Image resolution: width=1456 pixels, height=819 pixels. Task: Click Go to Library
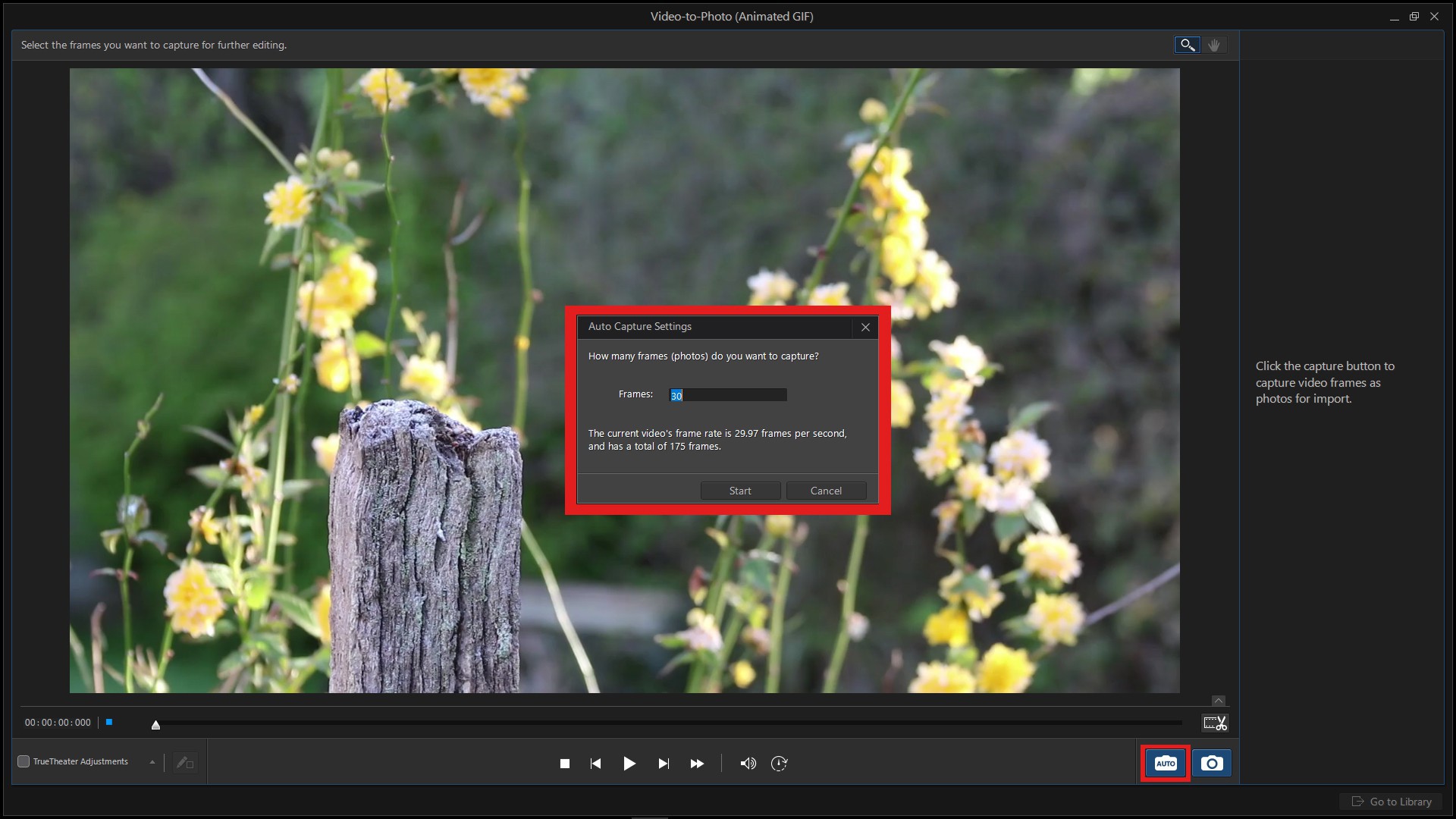(x=1392, y=802)
